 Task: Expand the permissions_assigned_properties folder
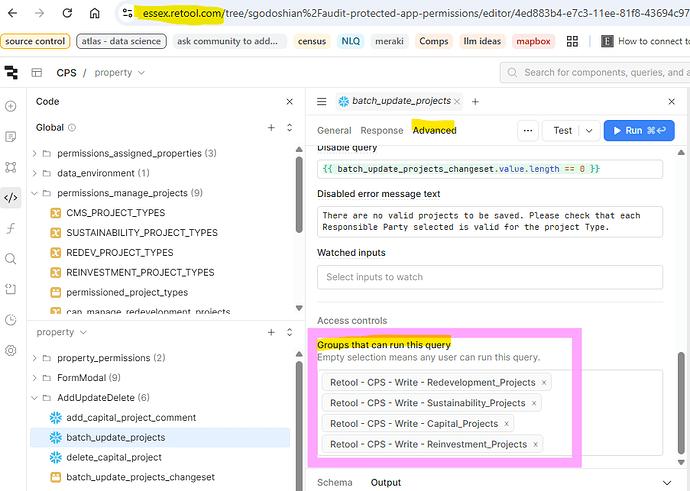point(35,154)
